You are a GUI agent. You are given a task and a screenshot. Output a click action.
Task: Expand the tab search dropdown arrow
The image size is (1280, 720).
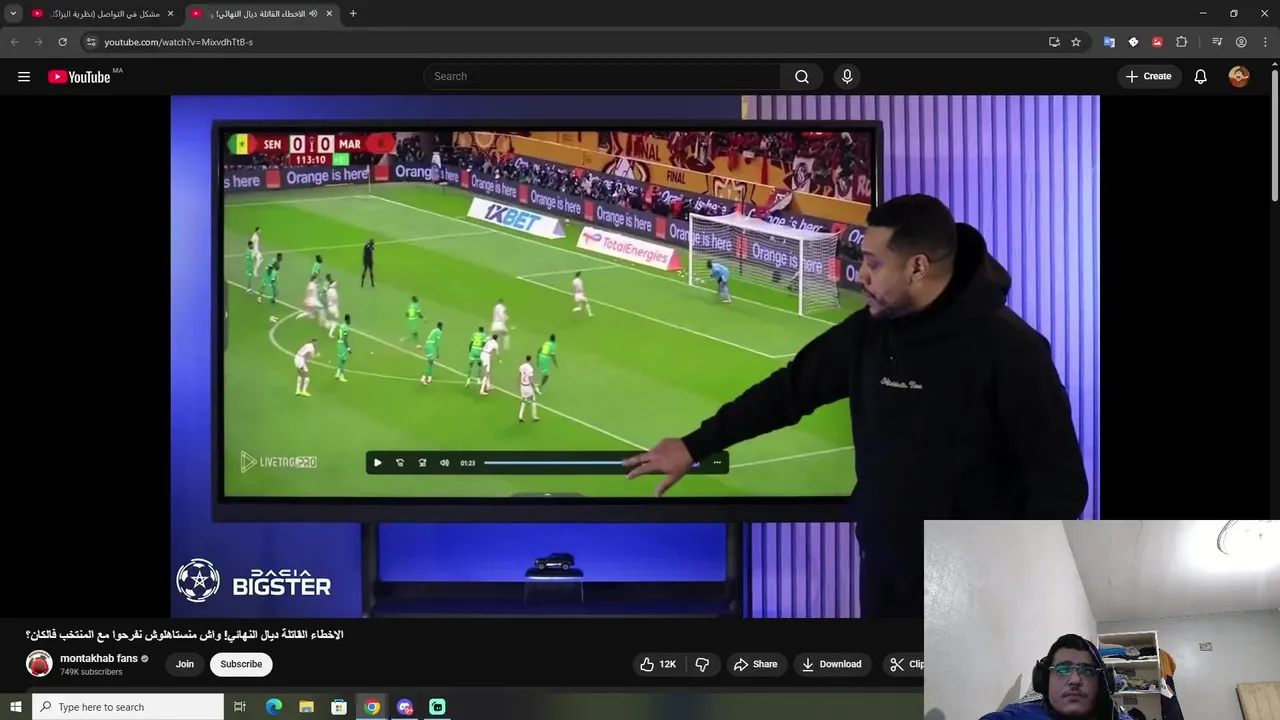(x=13, y=14)
